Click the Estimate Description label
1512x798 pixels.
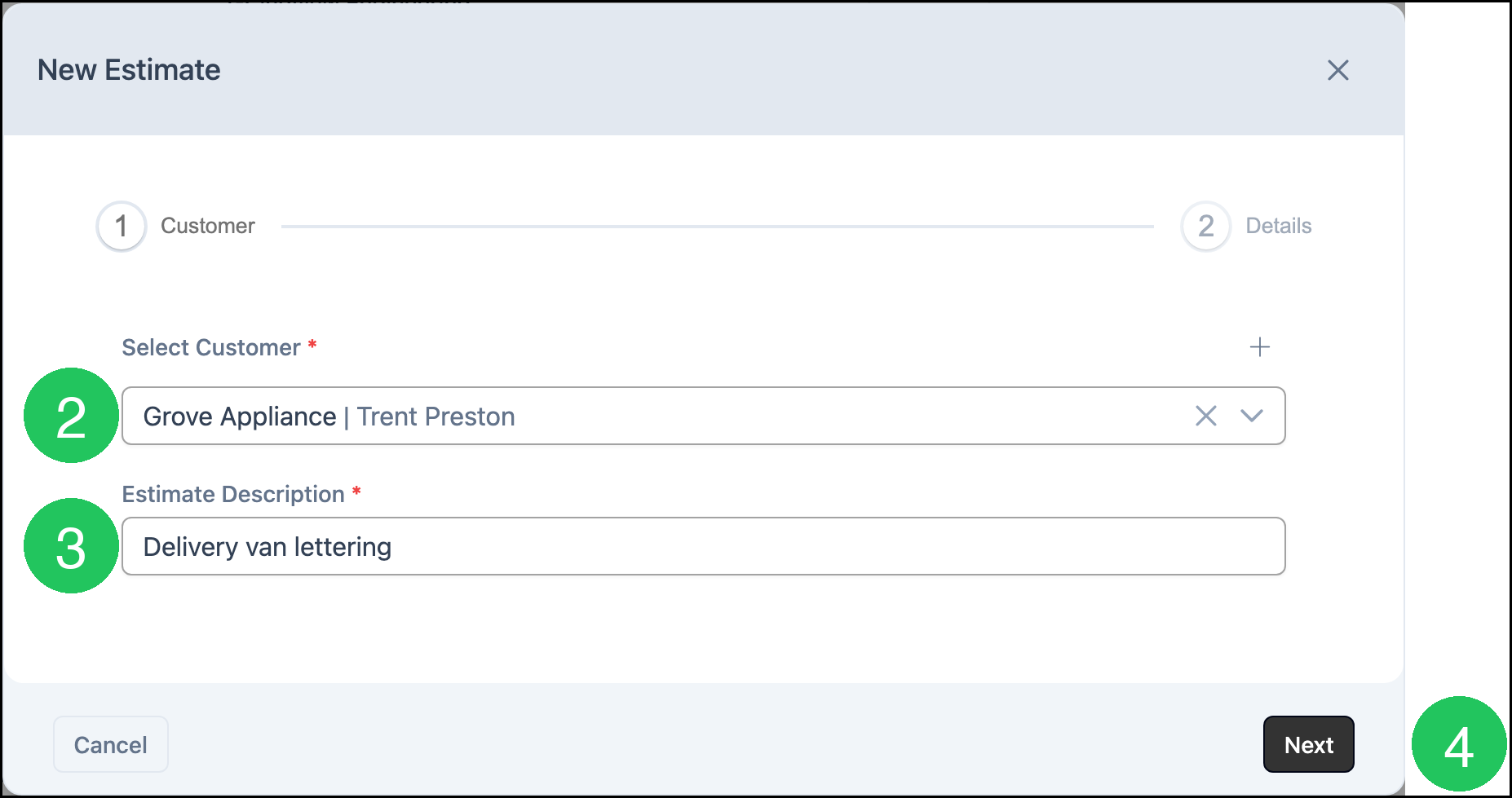233,494
